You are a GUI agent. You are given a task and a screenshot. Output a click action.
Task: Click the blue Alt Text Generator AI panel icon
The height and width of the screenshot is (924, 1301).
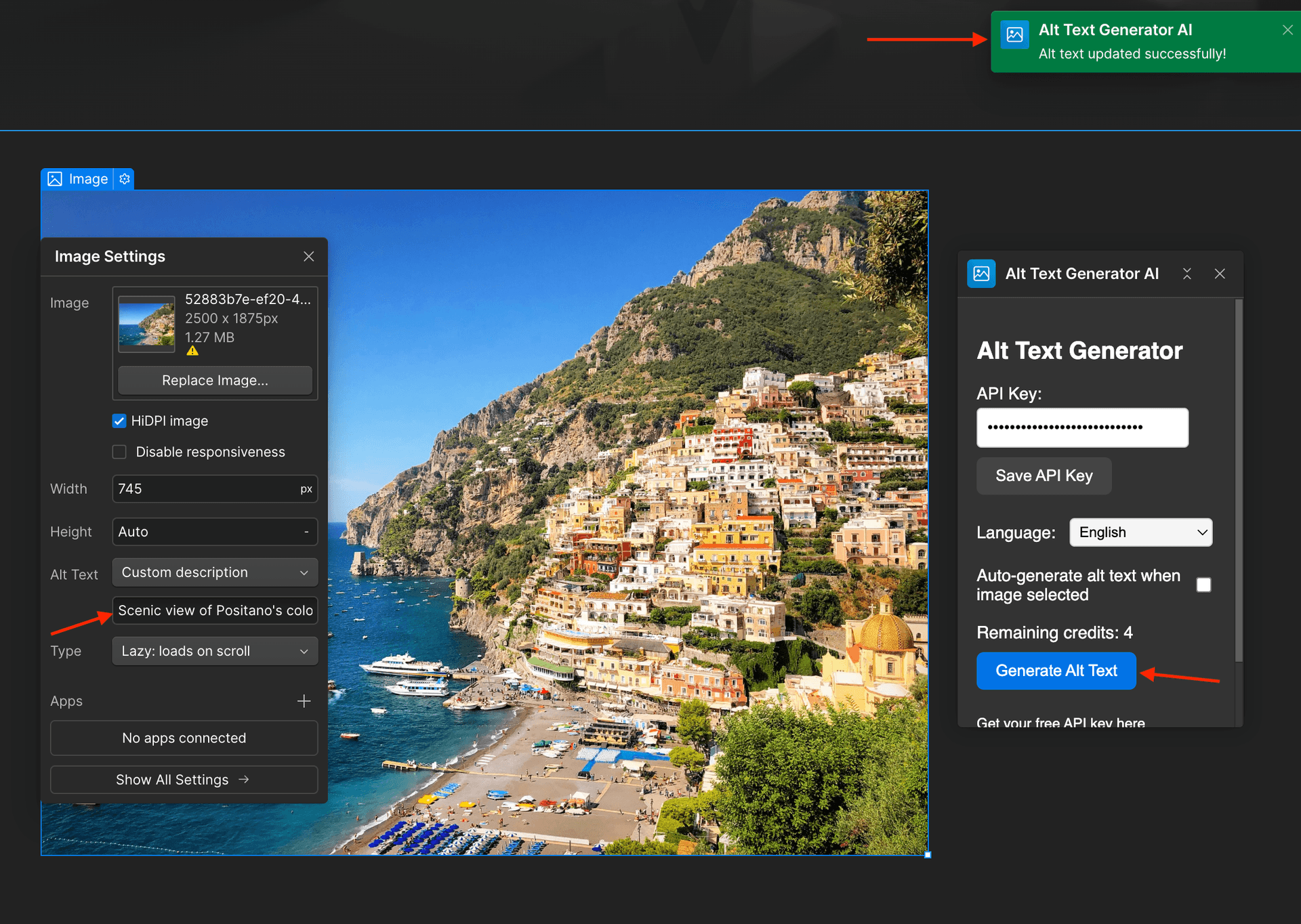pos(981,273)
